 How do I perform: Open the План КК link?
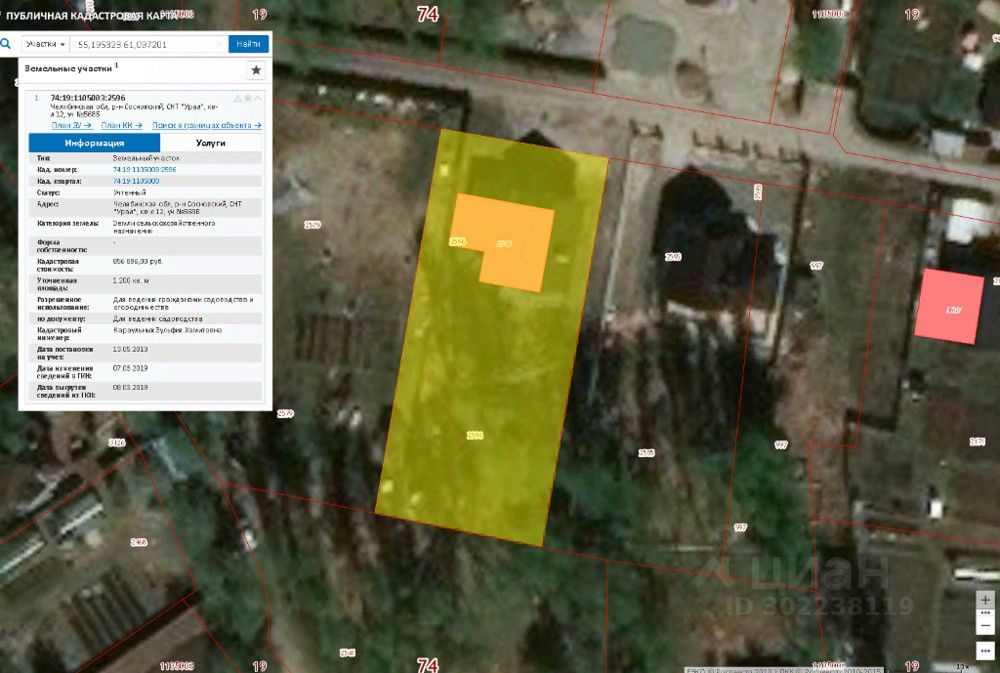click(121, 125)
